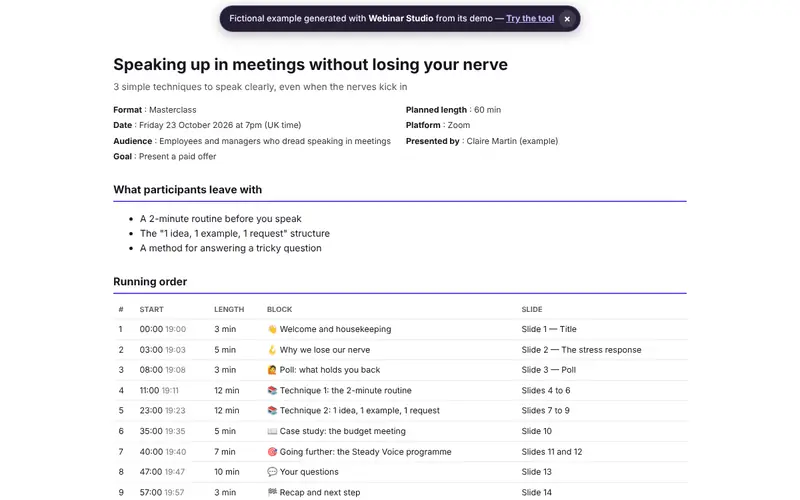Click the checkered flag emoji beside Recap
Screen dimensions: 800x500
coord(272,492)
